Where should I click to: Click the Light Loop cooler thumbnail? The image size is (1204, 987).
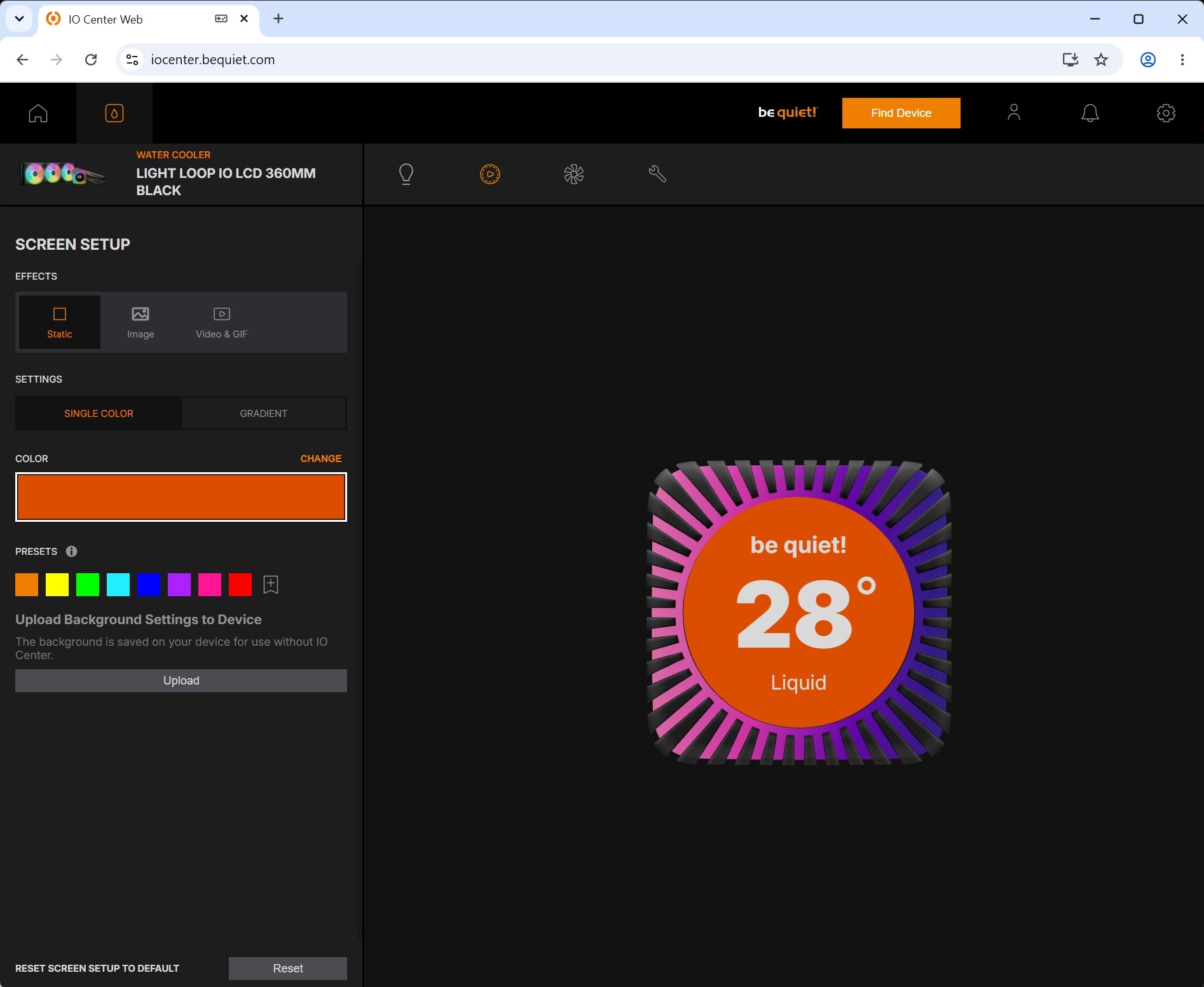coord(62,174)
